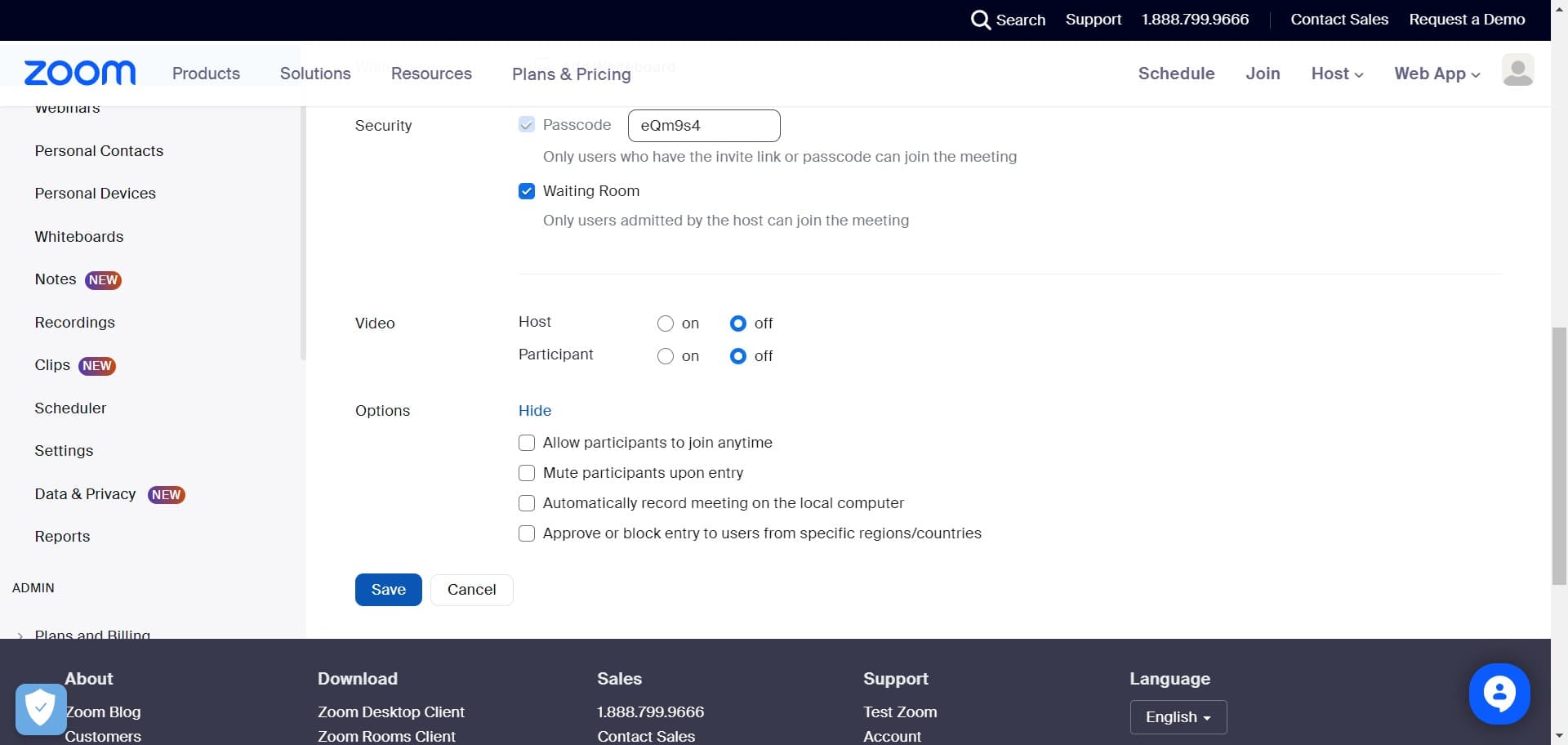The width and height of the screenshot is (1568, 745).
Task: Open the chat assistant bubble
Action: tap(1499, 694)
